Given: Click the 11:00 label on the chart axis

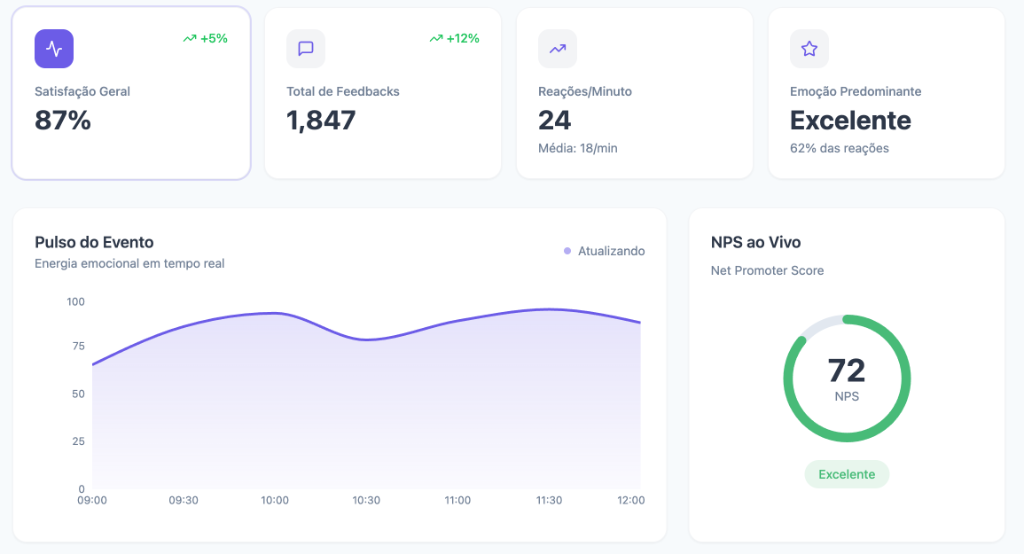Looking at the screenshot, I should coord(458,500).
